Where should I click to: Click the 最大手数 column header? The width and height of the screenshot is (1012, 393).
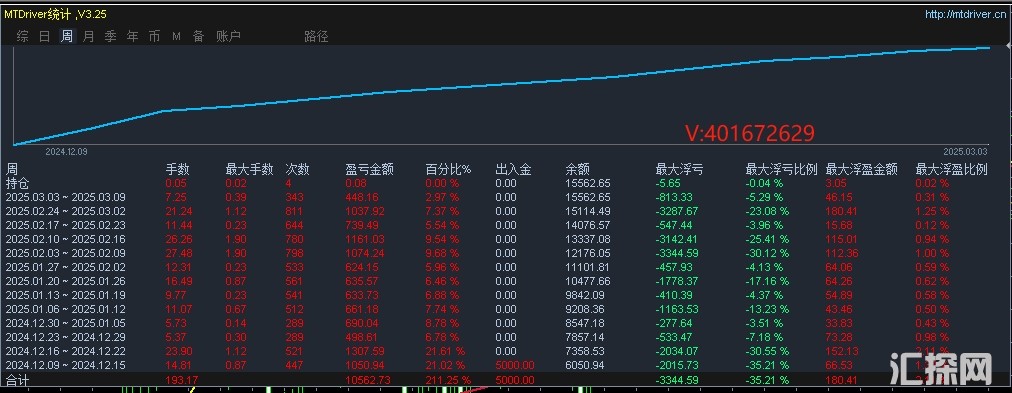click(x=250, y=170)
